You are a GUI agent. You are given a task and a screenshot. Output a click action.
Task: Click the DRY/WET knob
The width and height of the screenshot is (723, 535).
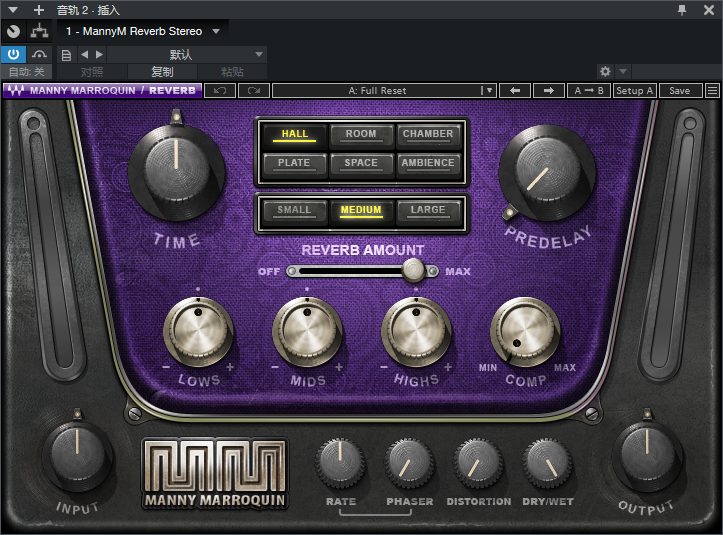point(547,463)
